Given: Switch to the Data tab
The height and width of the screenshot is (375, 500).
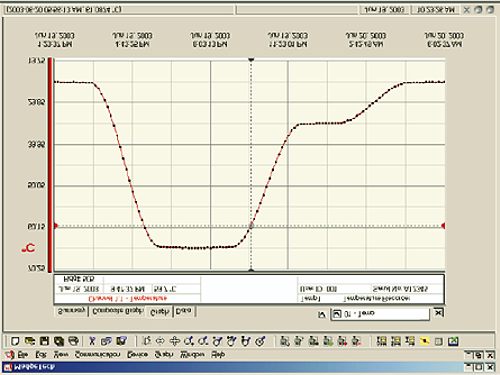Looking at the screenshot, I should coord(184,311).
